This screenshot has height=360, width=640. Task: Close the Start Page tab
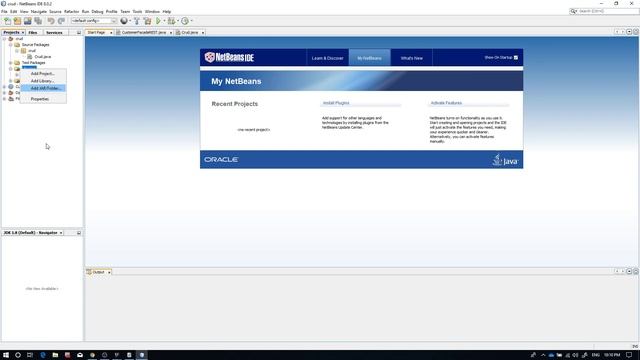[111, 33]
